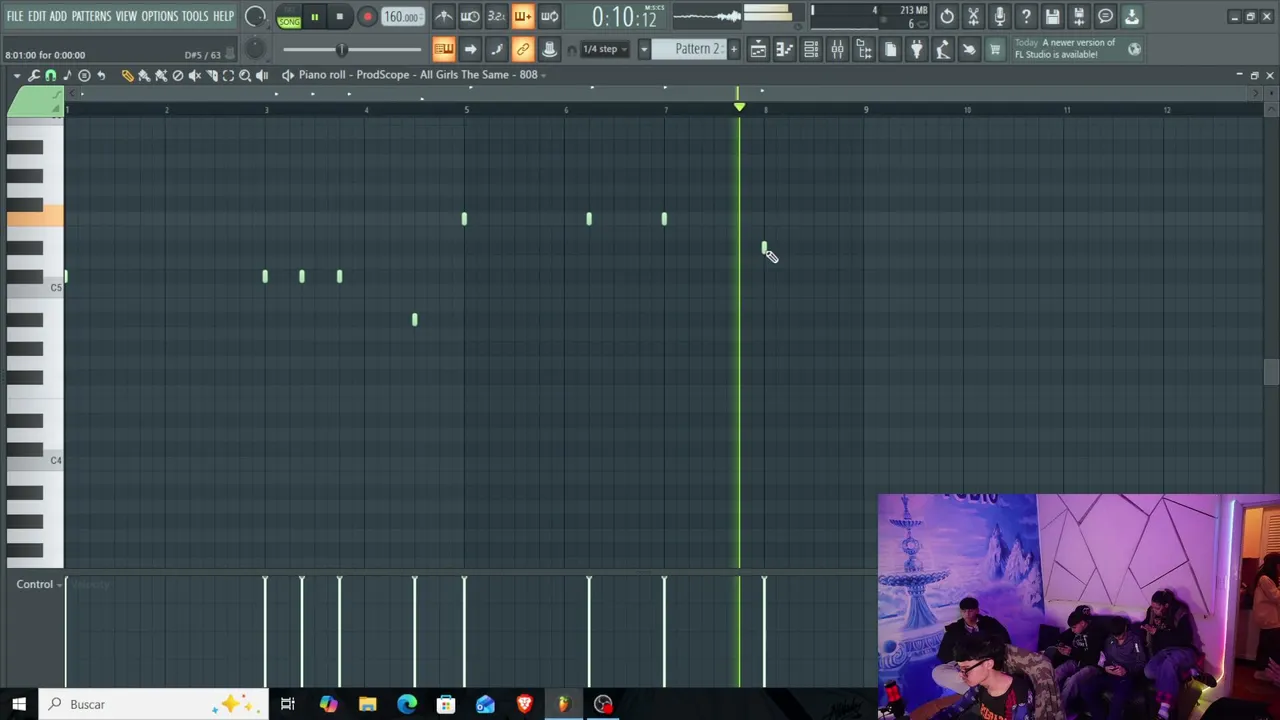Stop playback

tap(340, 17)
